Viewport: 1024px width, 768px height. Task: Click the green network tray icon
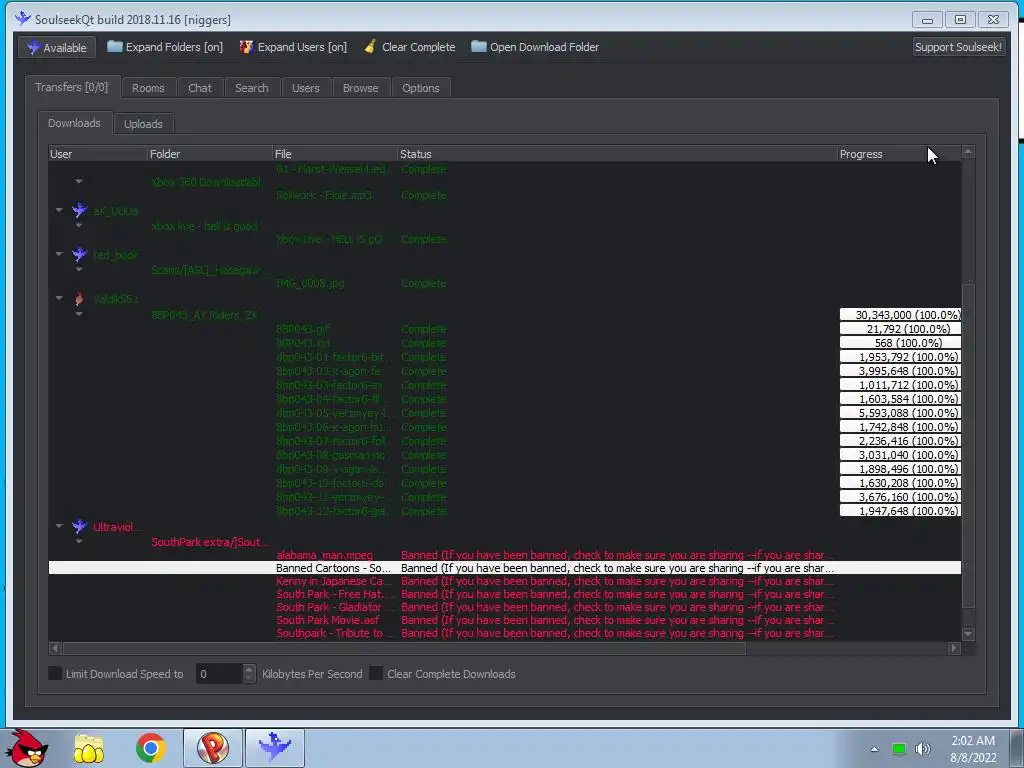pos(899,749)
